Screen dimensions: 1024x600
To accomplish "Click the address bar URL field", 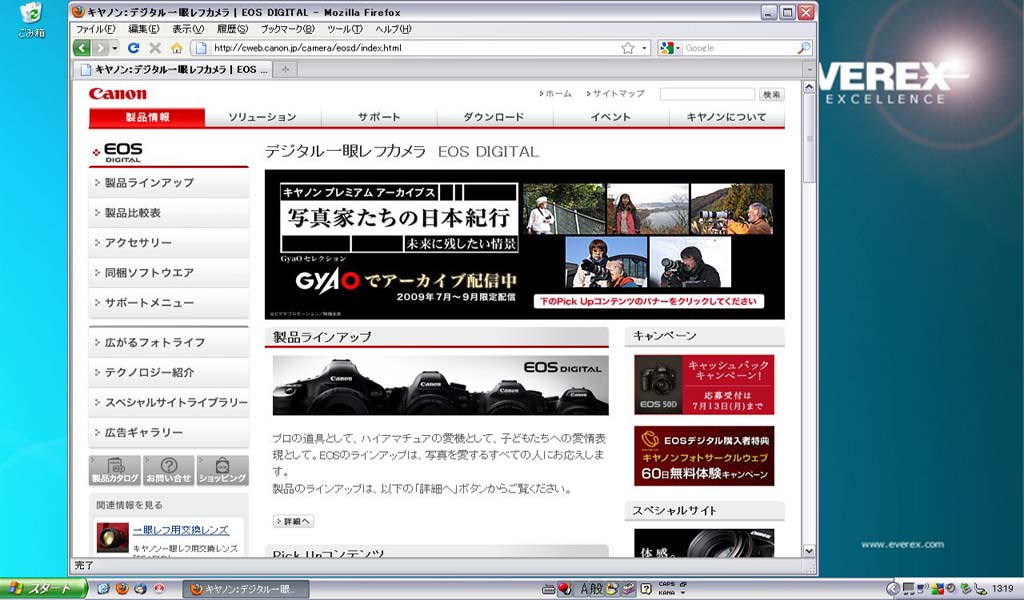I will coord(415,48).
